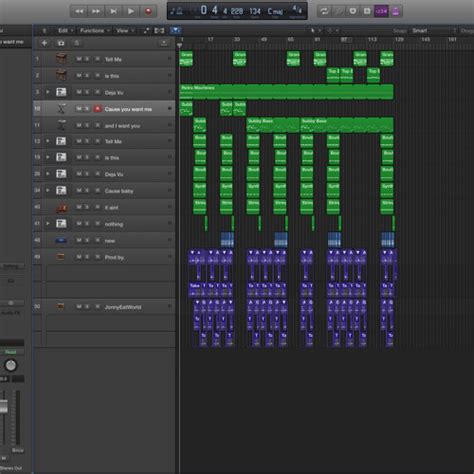The image size is (474, 474).
Task: Toggle Cycle mode in the control bar
Action: (324, 11)
